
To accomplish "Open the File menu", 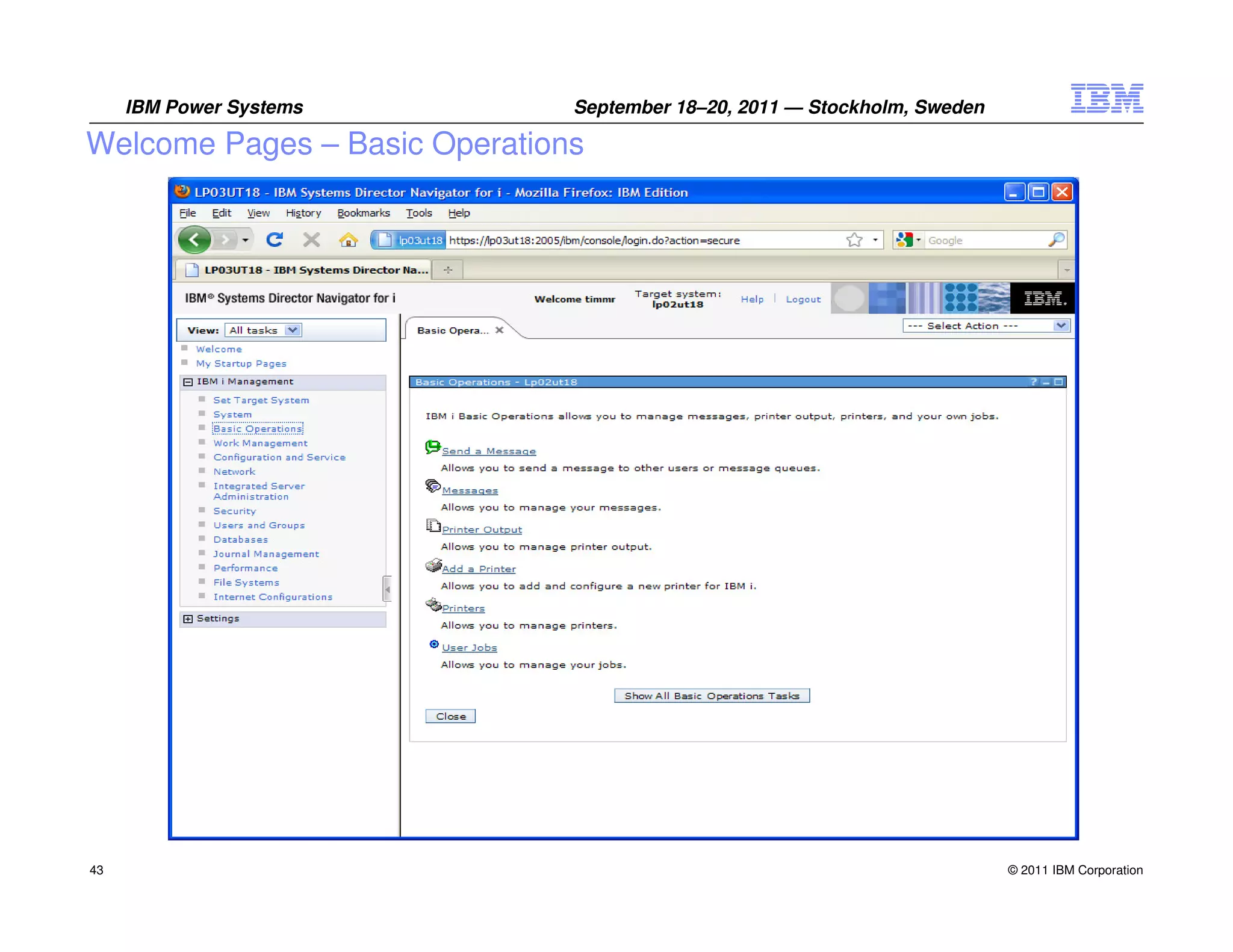I will coord(187,213).
